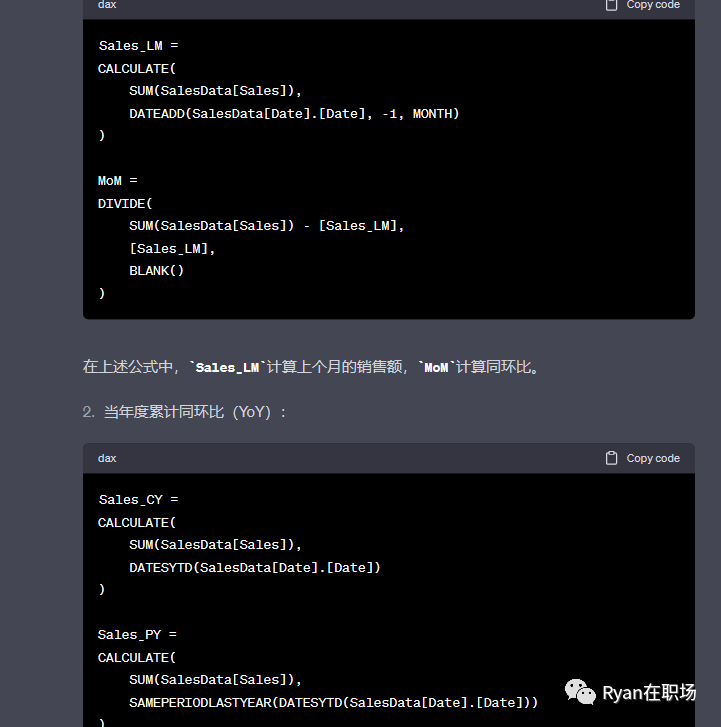Click the "Ryan在职场" watermark text
This screenshot has height=727, width=721.
[x=648, y=693]
